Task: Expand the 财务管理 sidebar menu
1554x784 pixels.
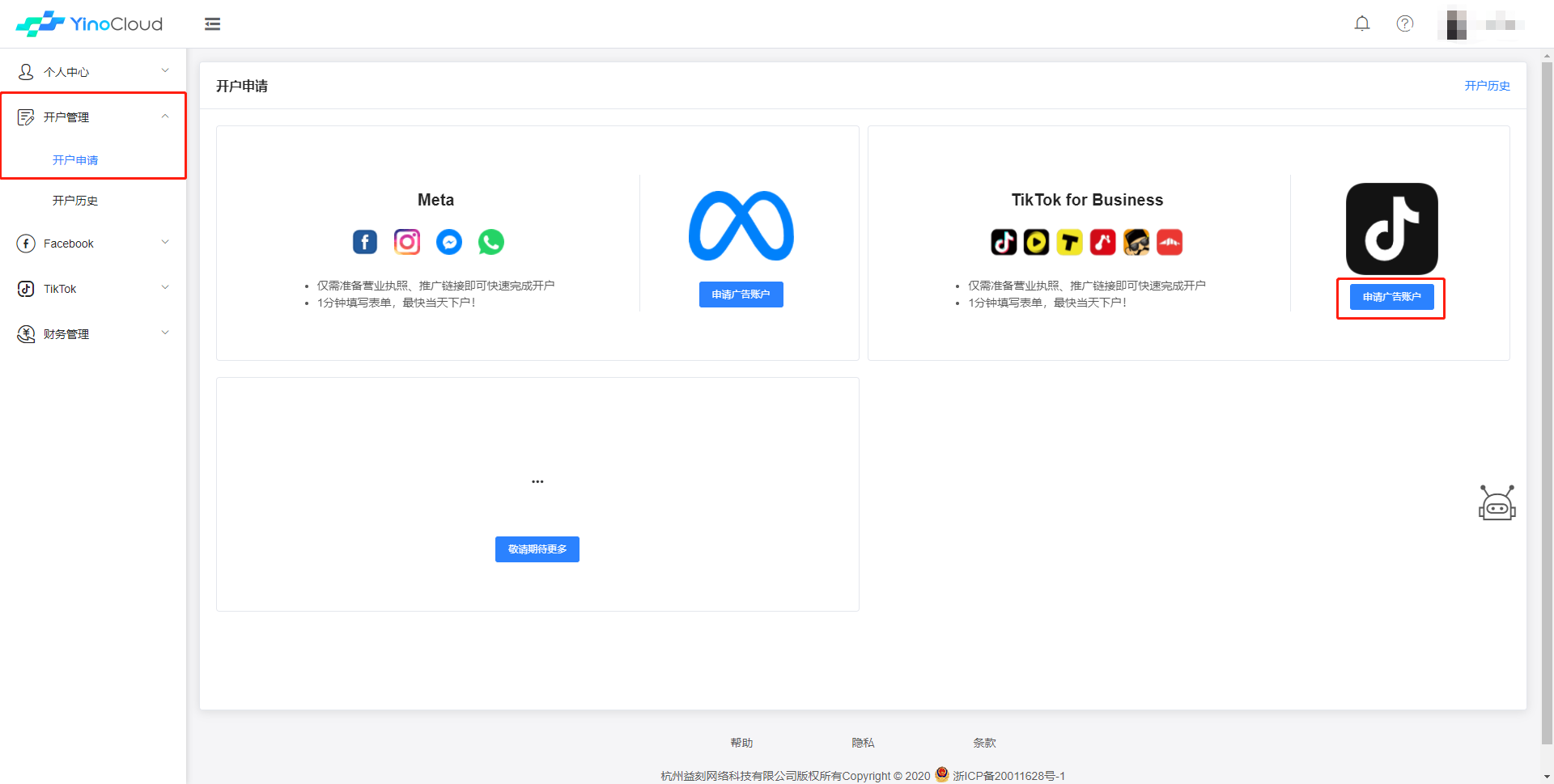Action: (x=93, y=334)
